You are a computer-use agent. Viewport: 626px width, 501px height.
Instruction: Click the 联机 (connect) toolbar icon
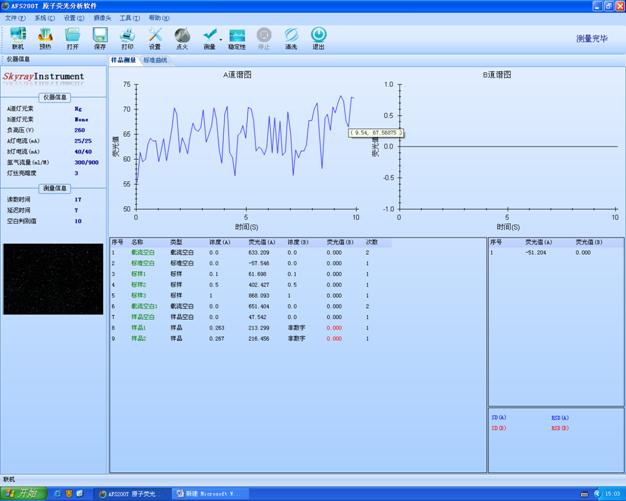pos(18,38)
